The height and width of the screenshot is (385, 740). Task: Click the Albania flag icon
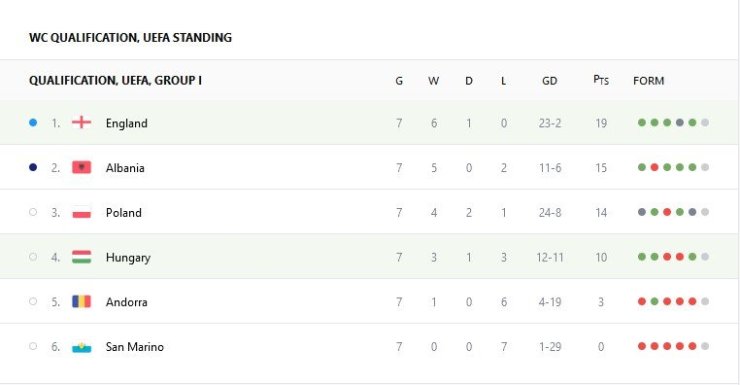pyautogui.click(x=81, y=167)
